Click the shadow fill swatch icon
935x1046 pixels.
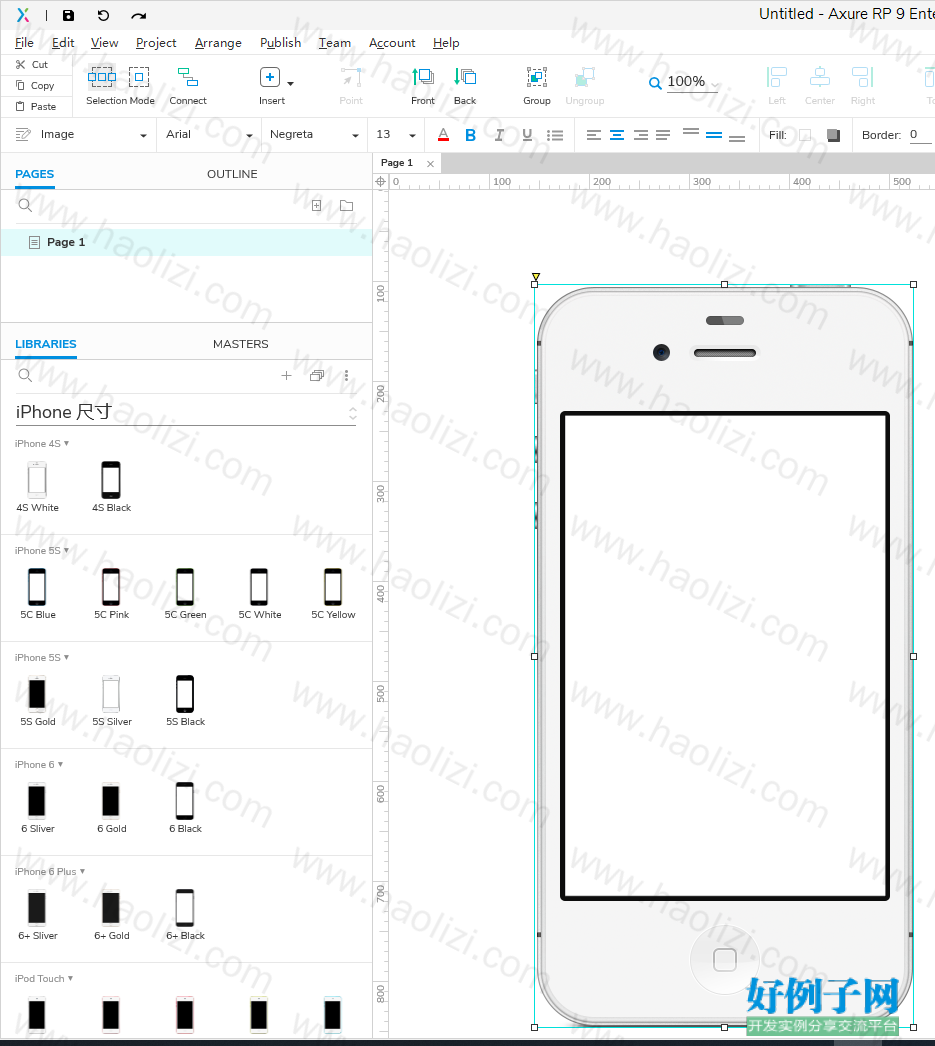833,135
